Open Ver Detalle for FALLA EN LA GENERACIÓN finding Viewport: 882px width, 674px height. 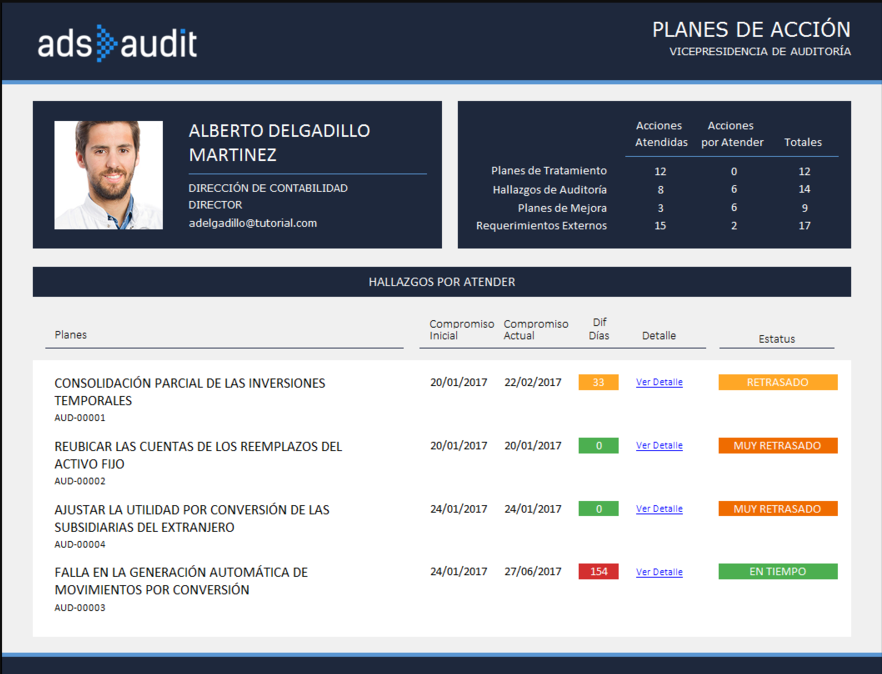(658, 571)
